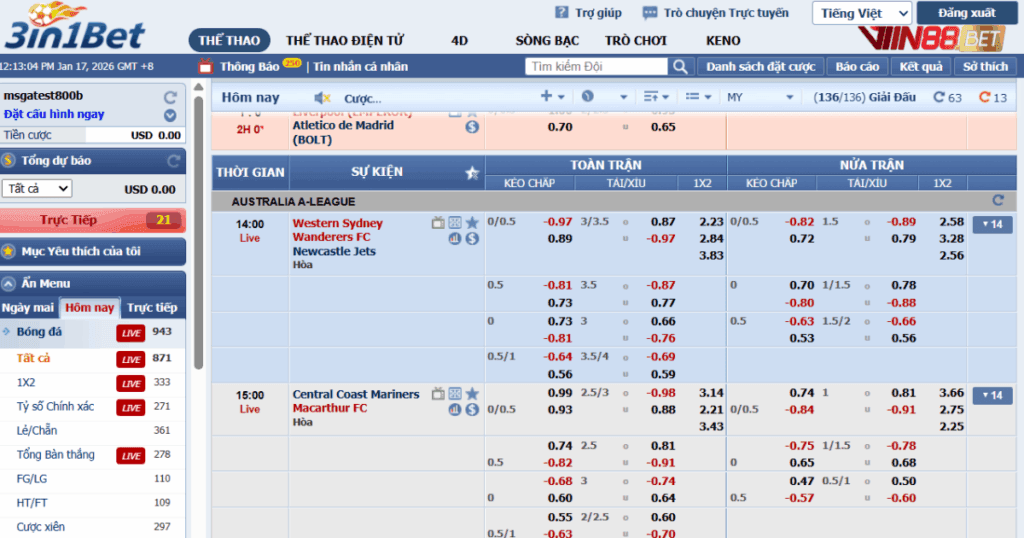Open live TV icon for Western Sydney match

[x=438, y=223]
